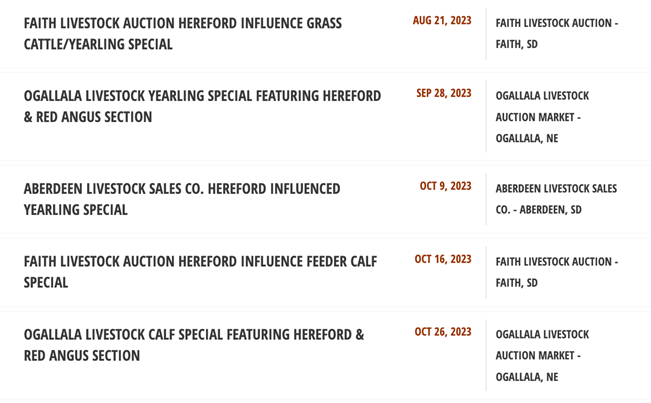Open Ogallala, NE location for September 28 sale
The width and height of the screenshot is (651, 403).
pyautogui.click(x=542, y=117)
